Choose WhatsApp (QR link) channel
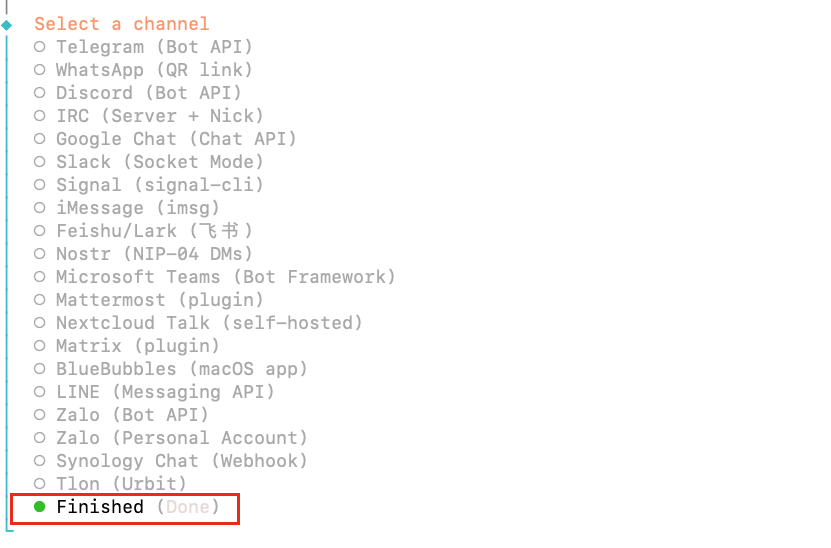831x548 pixels. click(154, 70)
